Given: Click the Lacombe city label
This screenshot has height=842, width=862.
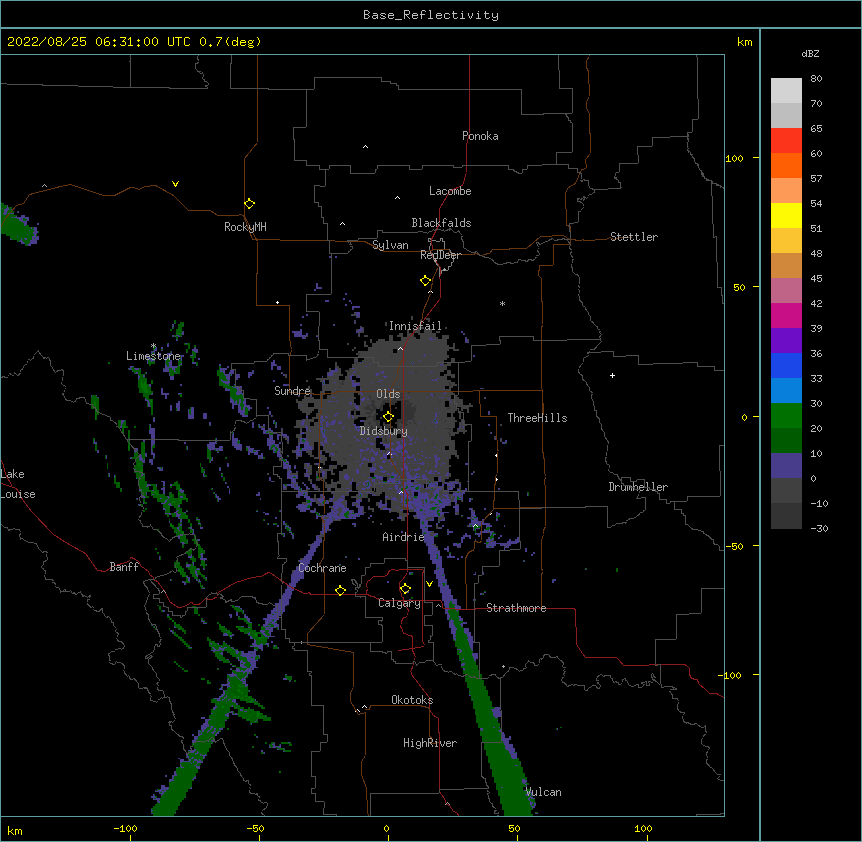Looking at the screenshot, I should [450, 191].
